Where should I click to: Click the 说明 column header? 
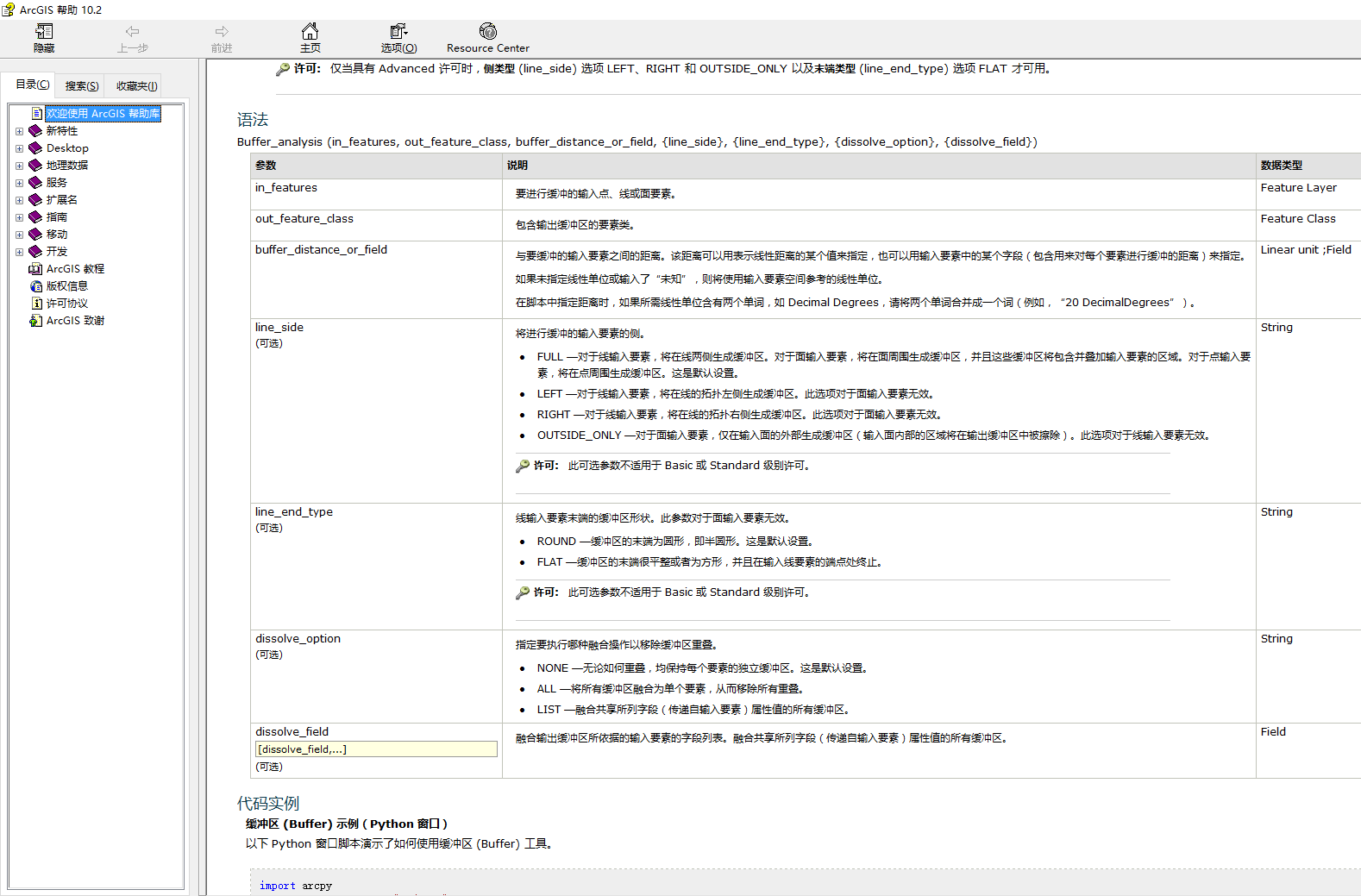click(x=880, y=166)
